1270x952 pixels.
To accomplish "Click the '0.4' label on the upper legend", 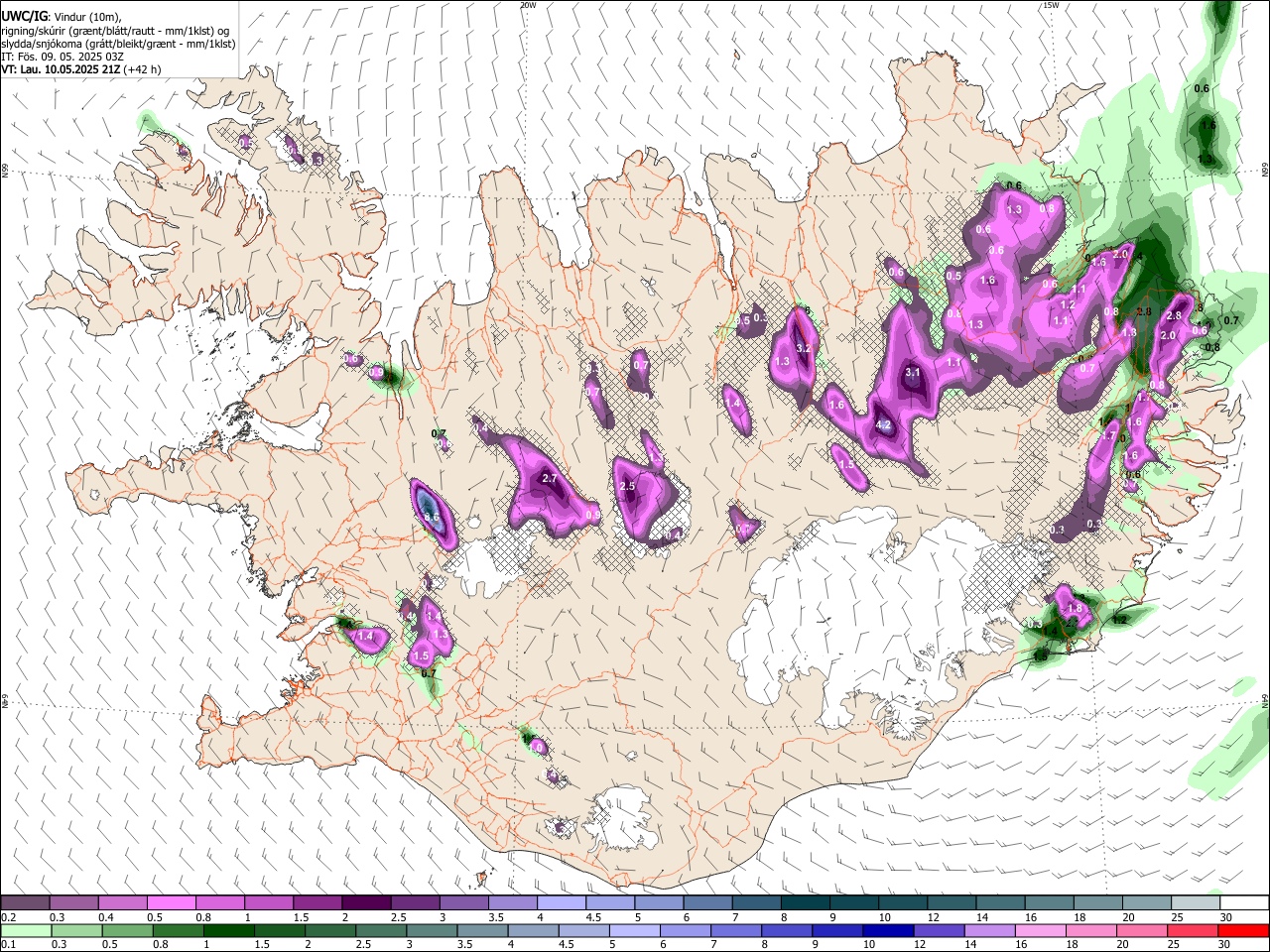I will [x=105, y=918].
